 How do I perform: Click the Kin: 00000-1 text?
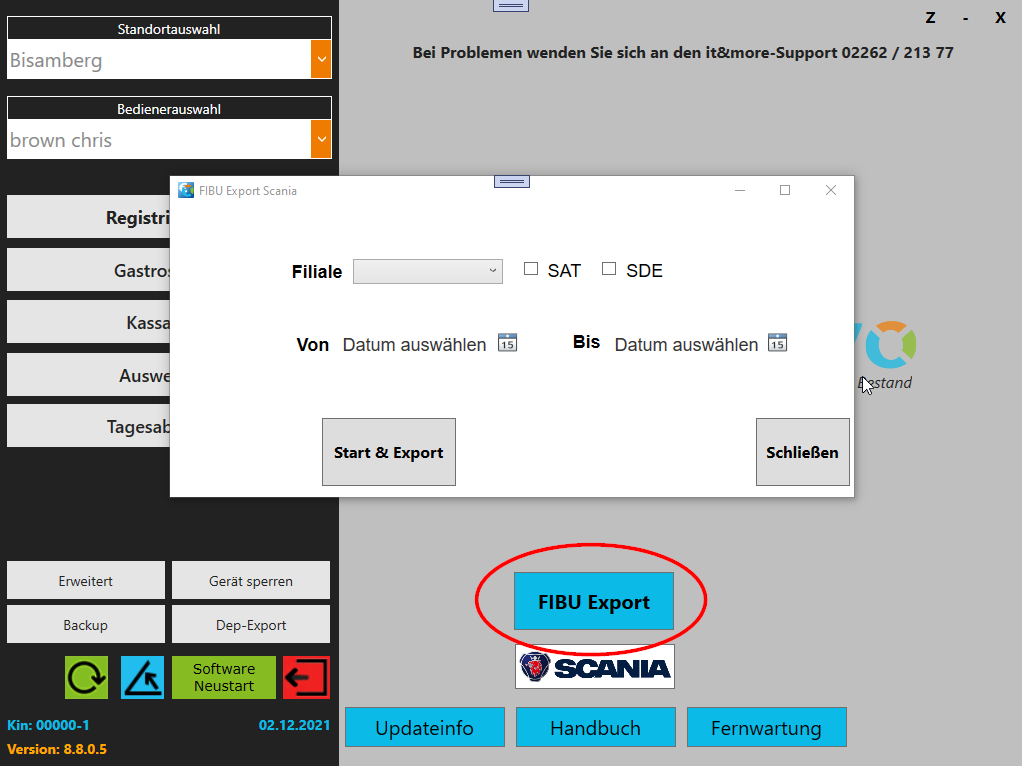pos(48,725)
